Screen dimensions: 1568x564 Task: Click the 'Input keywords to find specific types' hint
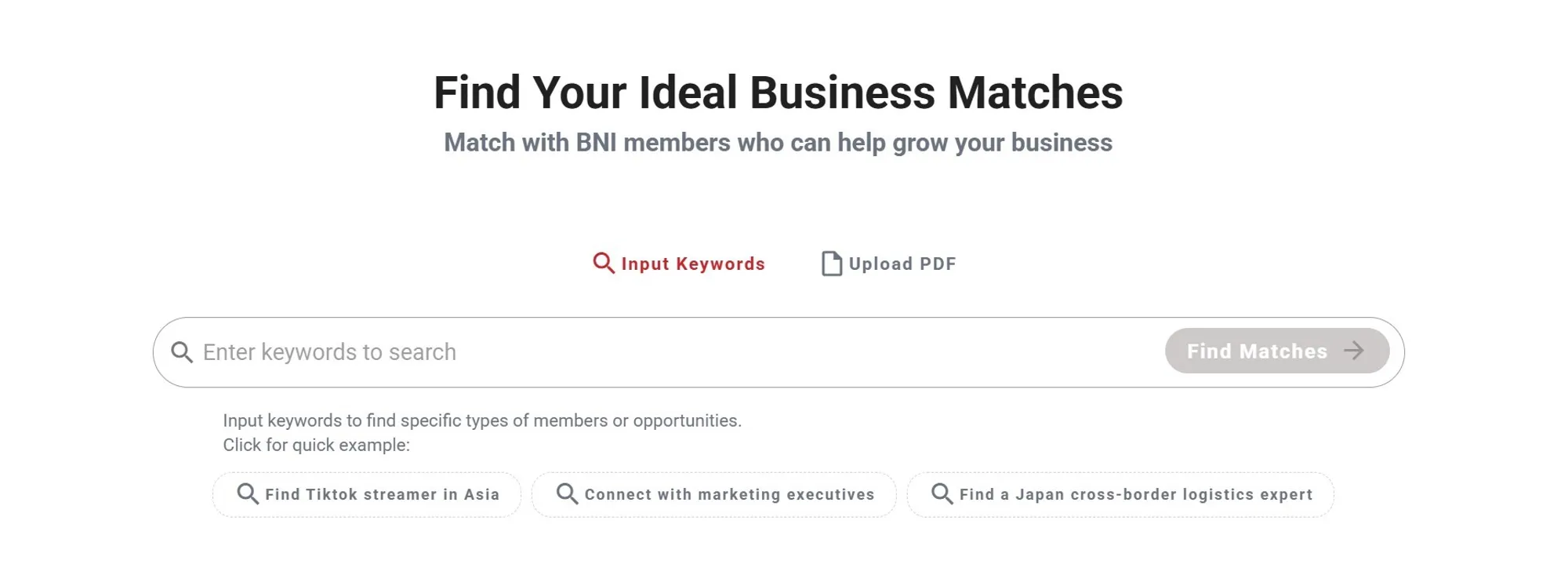[481, 420]
